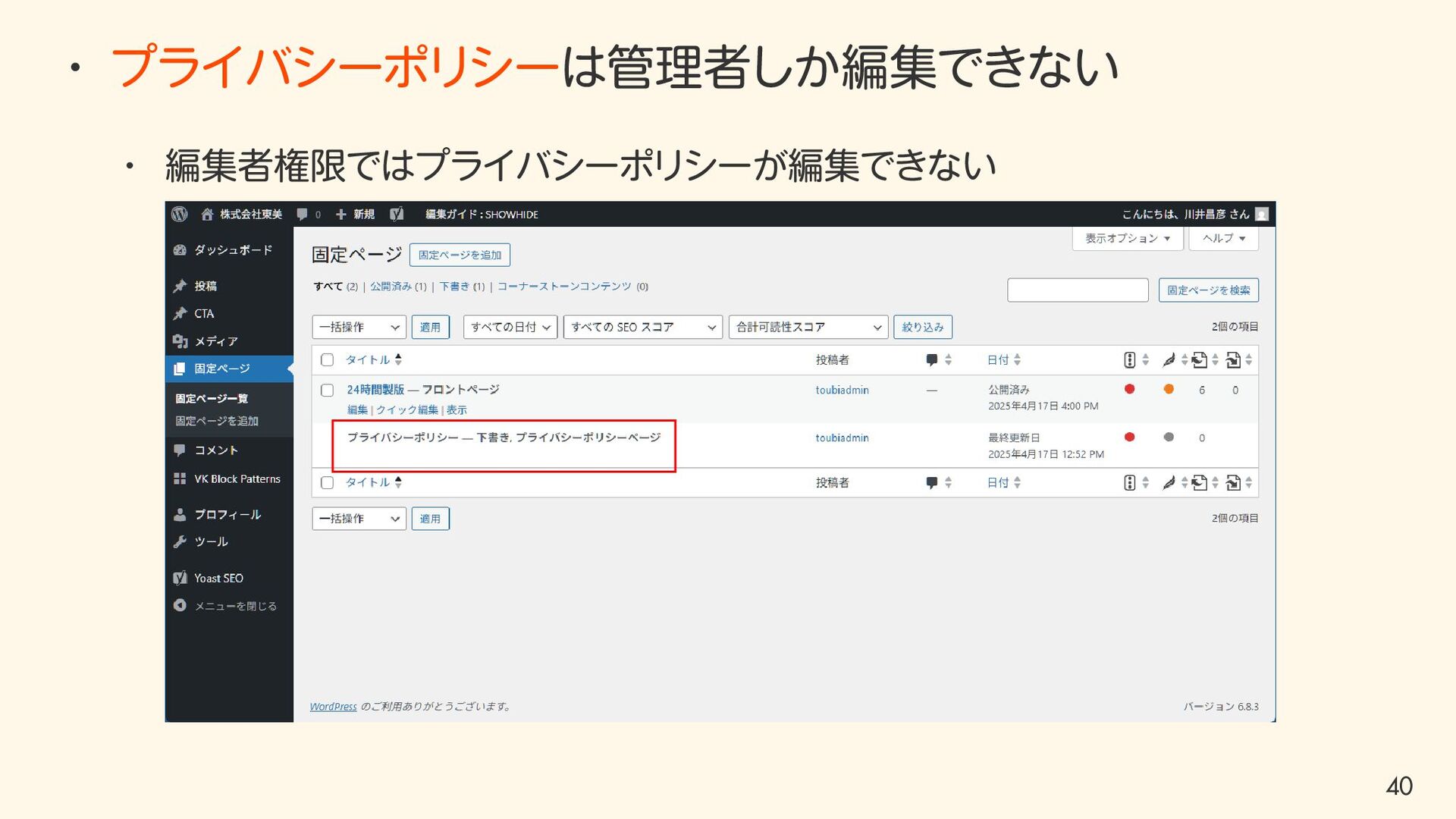Collapse menu with メニューを閉じる
The width and height of the screenshot is (1456, 819).
pos(235,606)
